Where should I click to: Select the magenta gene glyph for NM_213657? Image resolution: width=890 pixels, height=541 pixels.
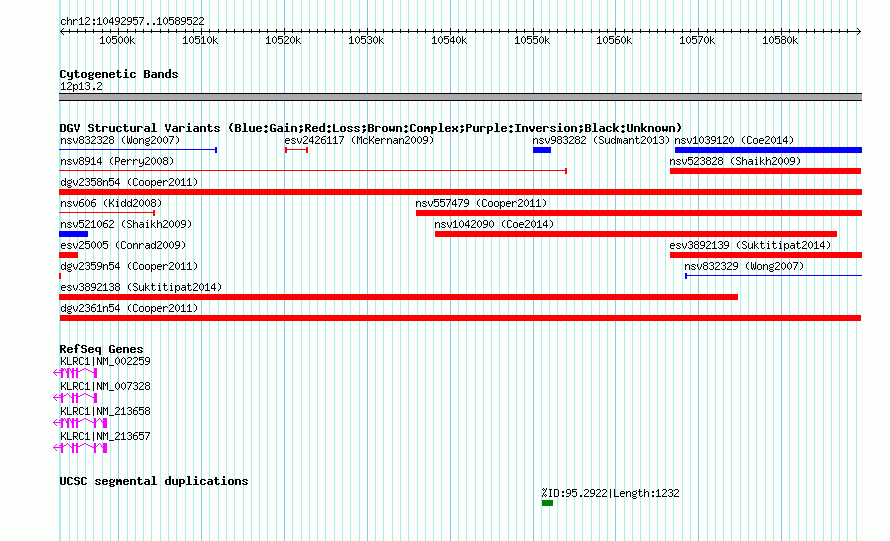click(x=80, y=448)
